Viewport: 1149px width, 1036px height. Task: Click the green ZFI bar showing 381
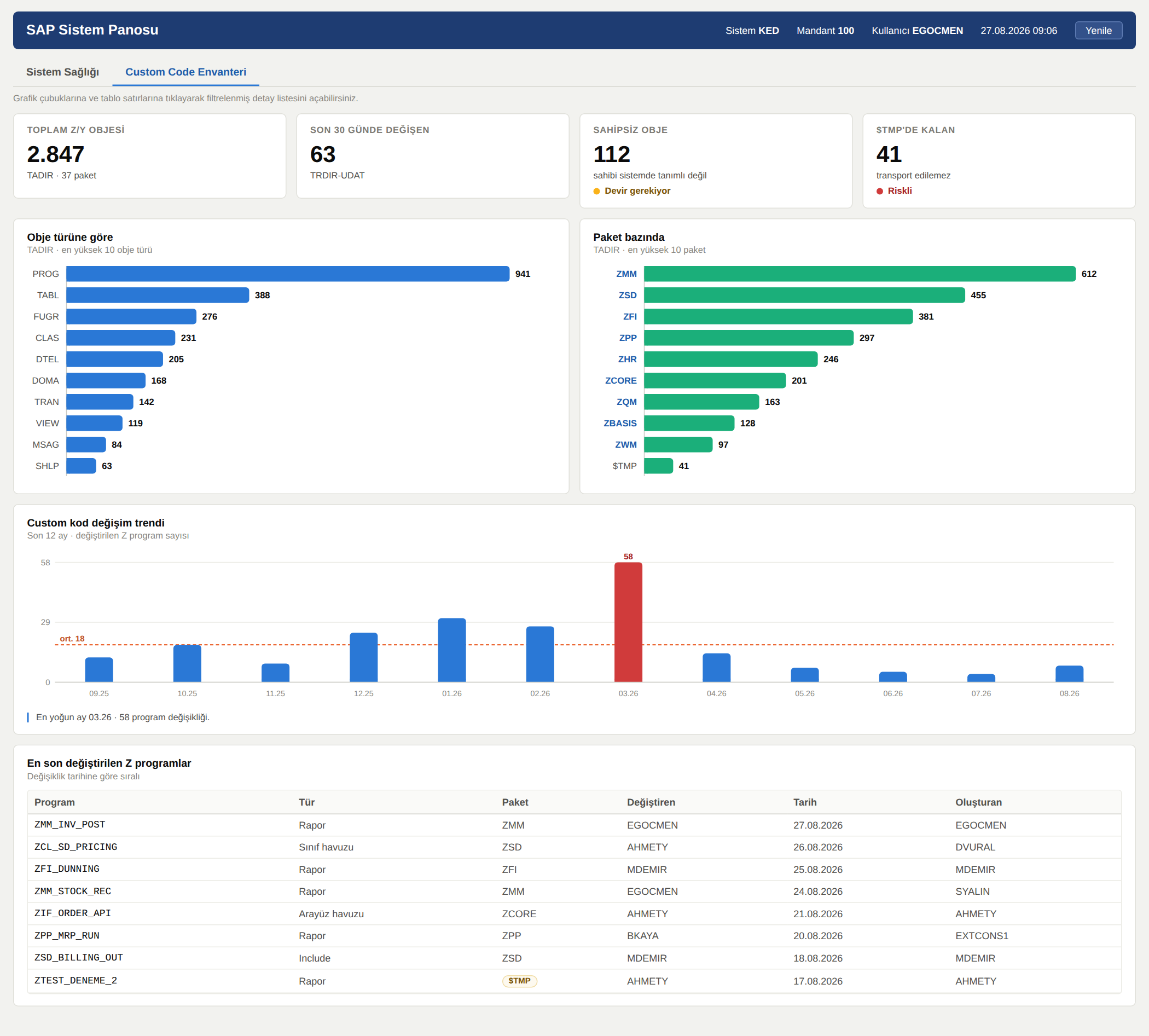tap(778, 316)
